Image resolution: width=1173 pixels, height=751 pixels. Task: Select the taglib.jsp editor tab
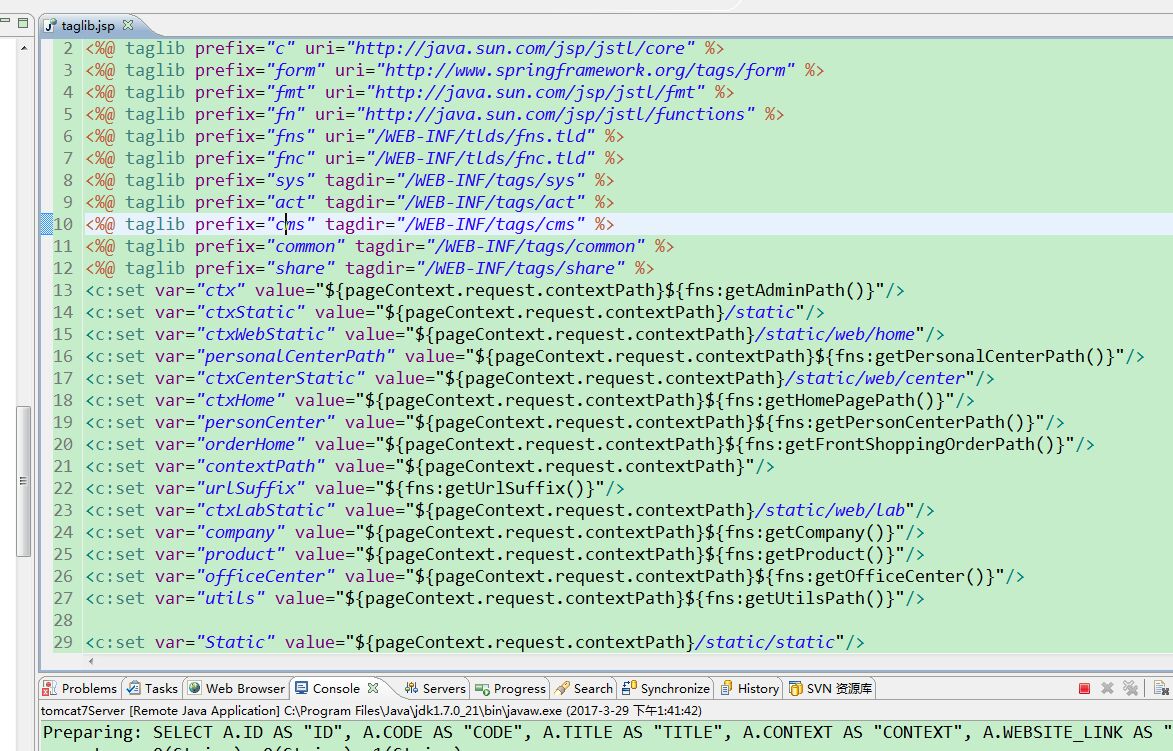(85, 25)
